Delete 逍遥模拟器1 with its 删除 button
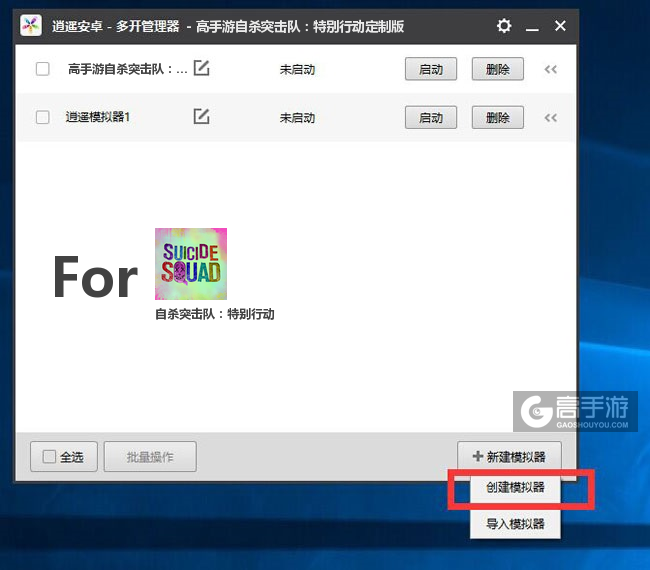 click(497, 118)
